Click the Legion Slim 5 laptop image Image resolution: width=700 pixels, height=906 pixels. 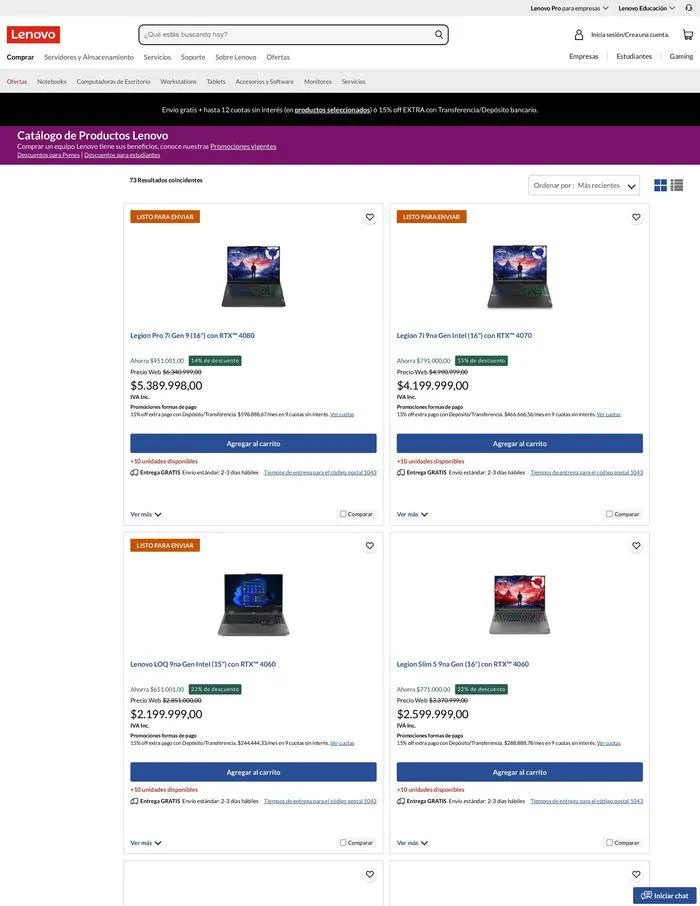click(x=520, y=604)
